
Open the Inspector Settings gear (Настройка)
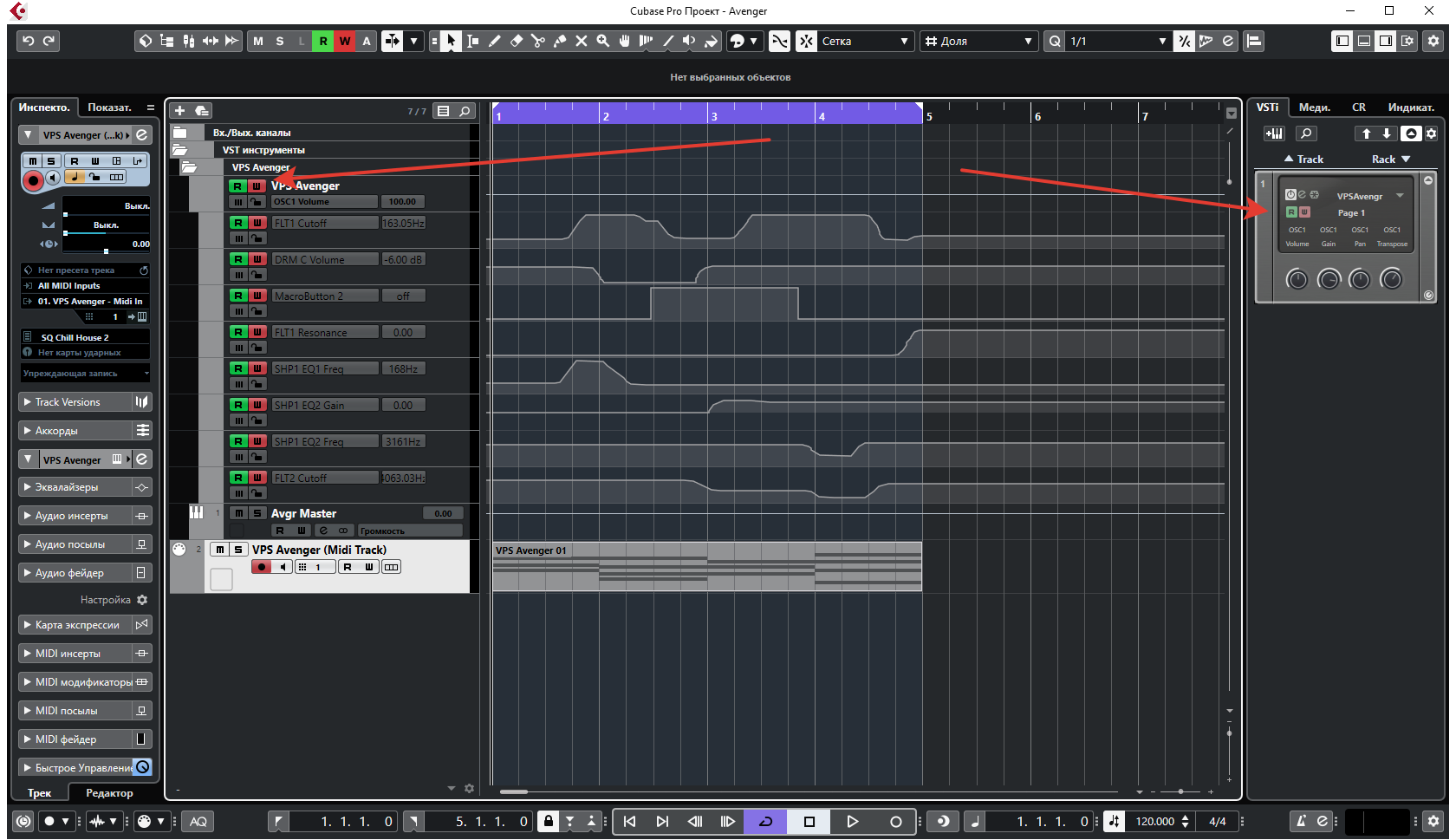[142, 600]
